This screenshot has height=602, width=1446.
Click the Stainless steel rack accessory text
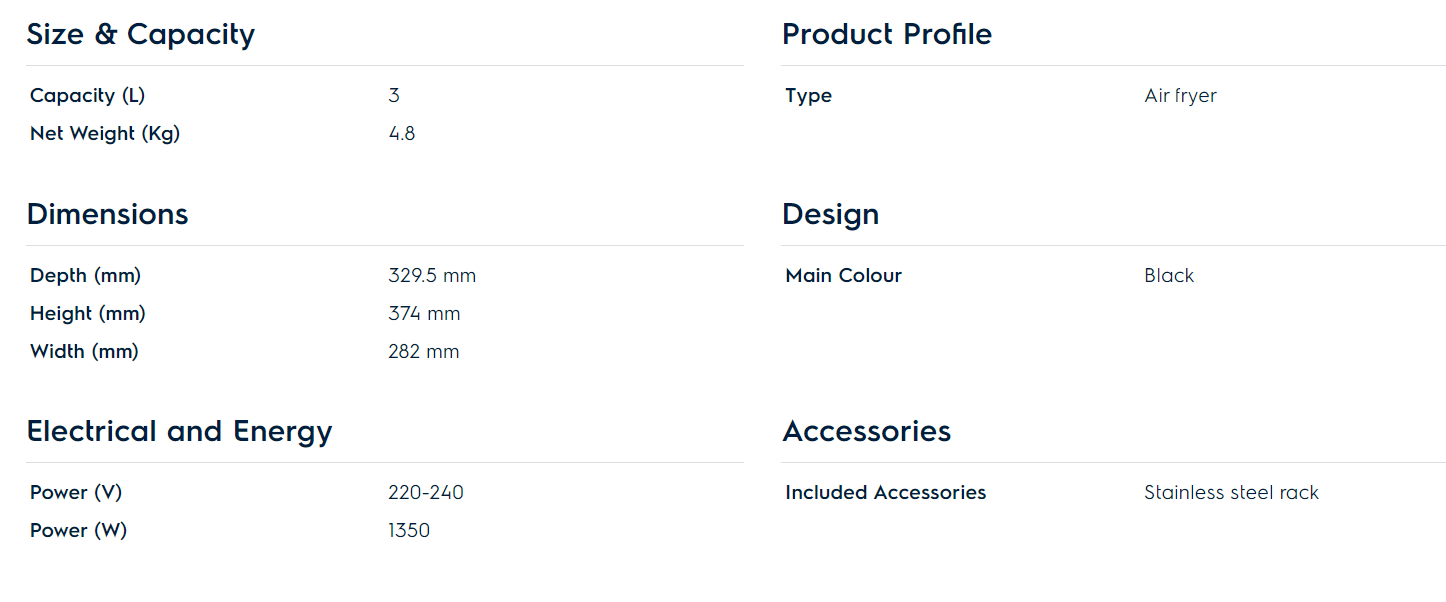click(1231, 493)
